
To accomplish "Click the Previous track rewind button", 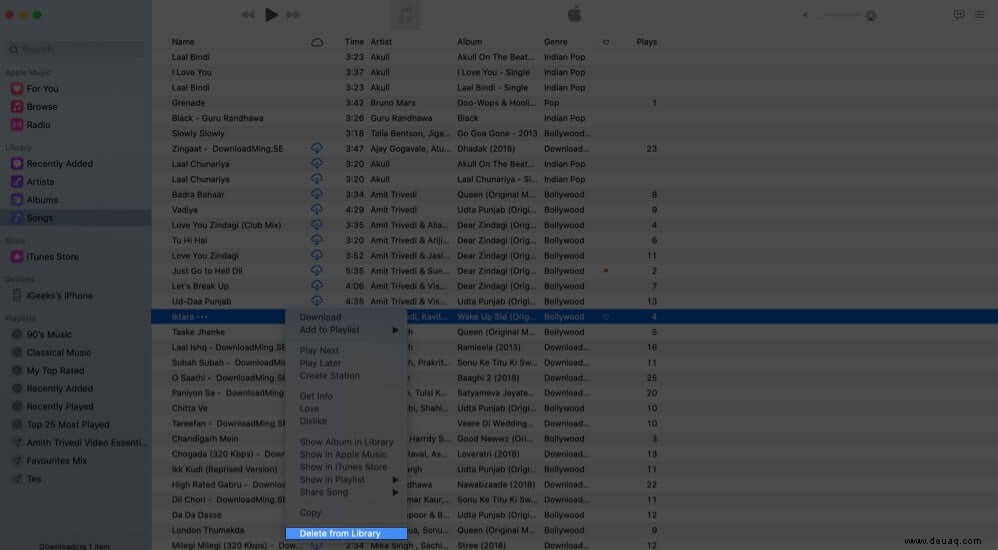I will 248,15.
